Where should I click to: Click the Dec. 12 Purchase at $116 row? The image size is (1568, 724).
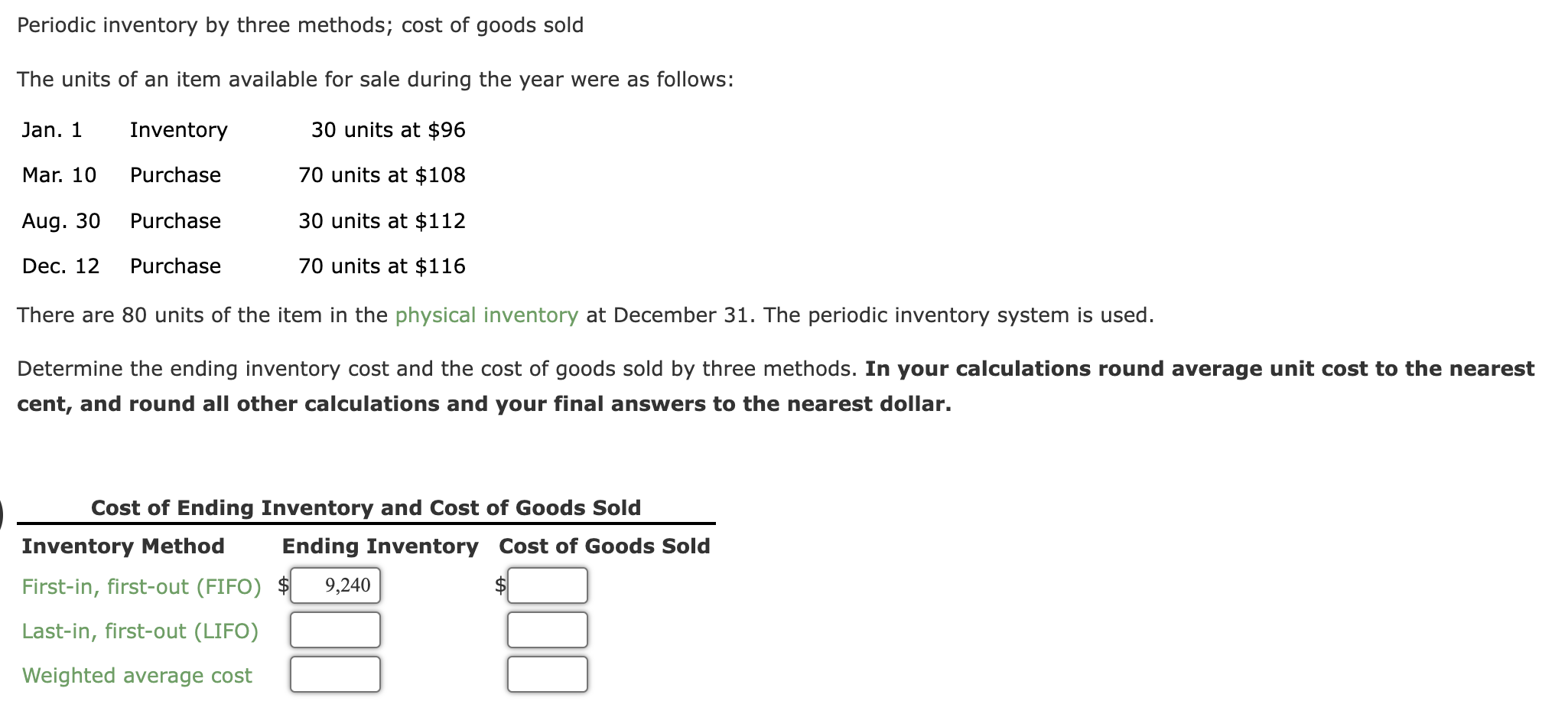coord(243,266)
